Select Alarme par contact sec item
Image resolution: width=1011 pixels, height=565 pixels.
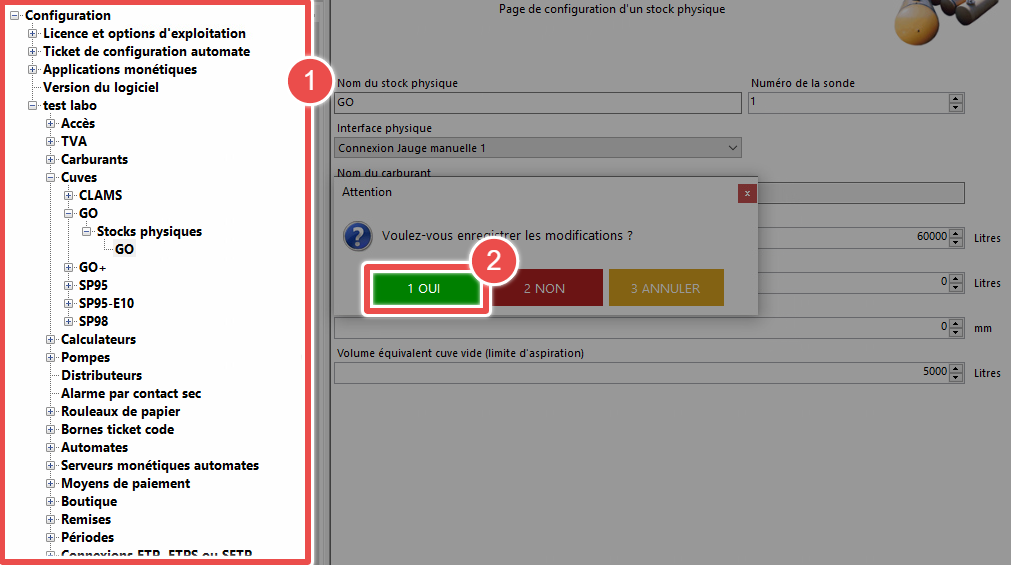[131, 393]
